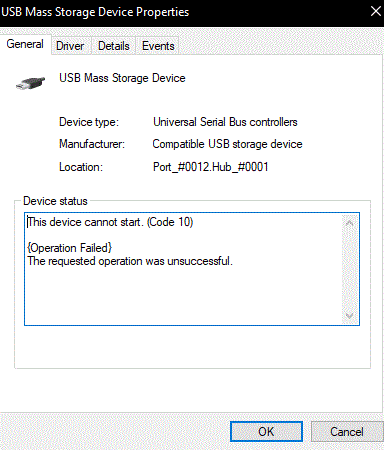This screenshot has height=450, width=384.
Task: Click the Cancel button
Action: pos(347,432)
